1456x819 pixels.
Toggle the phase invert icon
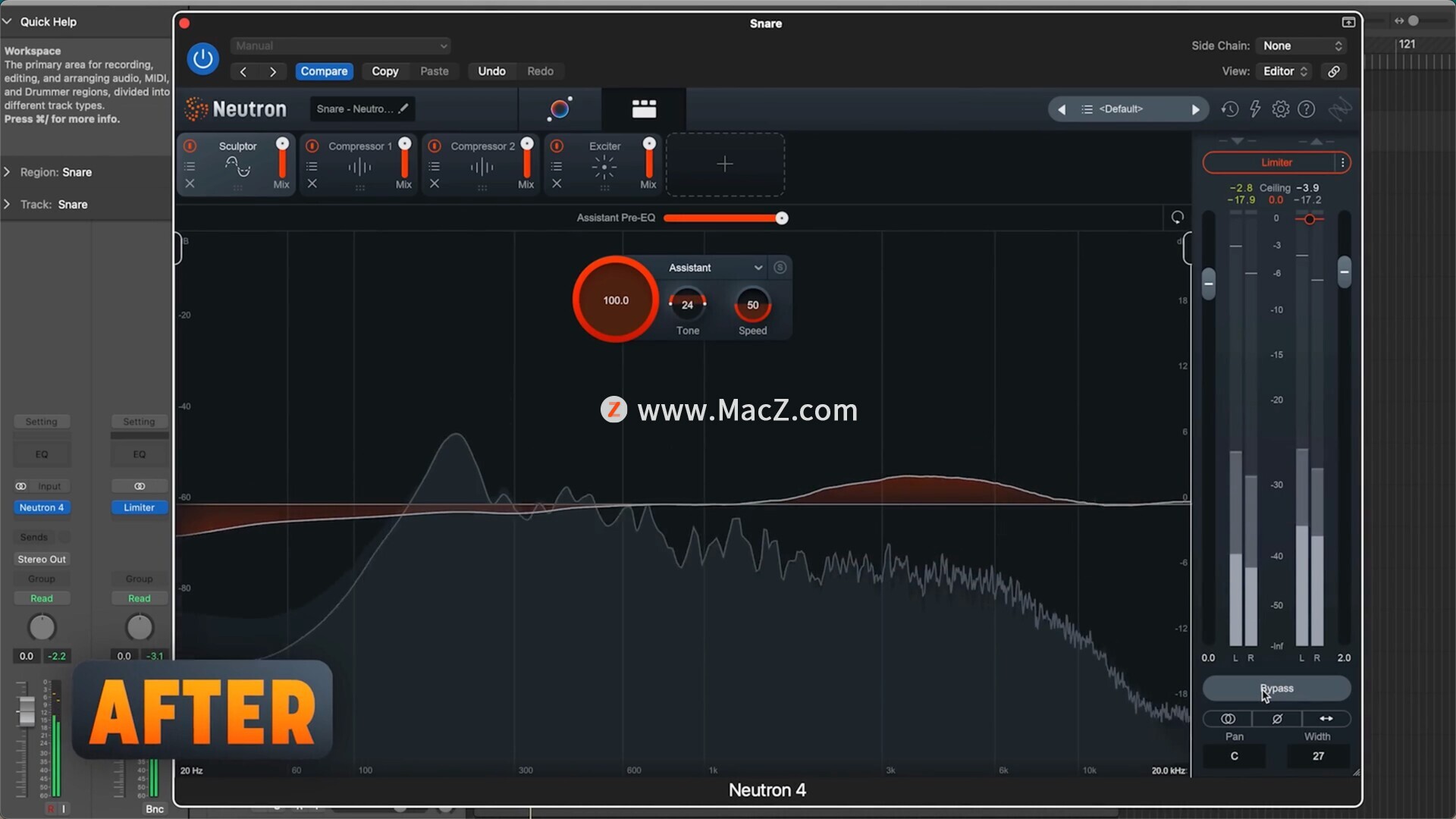pos(1277,719)
